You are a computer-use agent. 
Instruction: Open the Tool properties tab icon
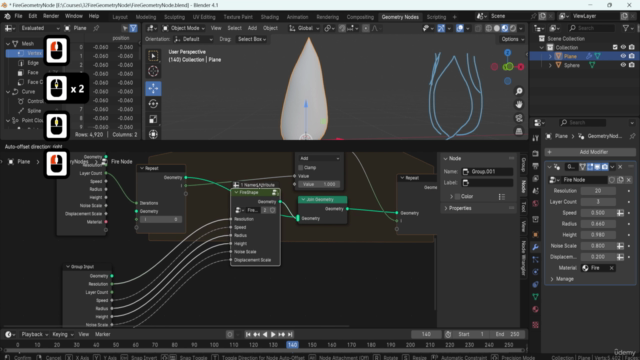point(536,138)
